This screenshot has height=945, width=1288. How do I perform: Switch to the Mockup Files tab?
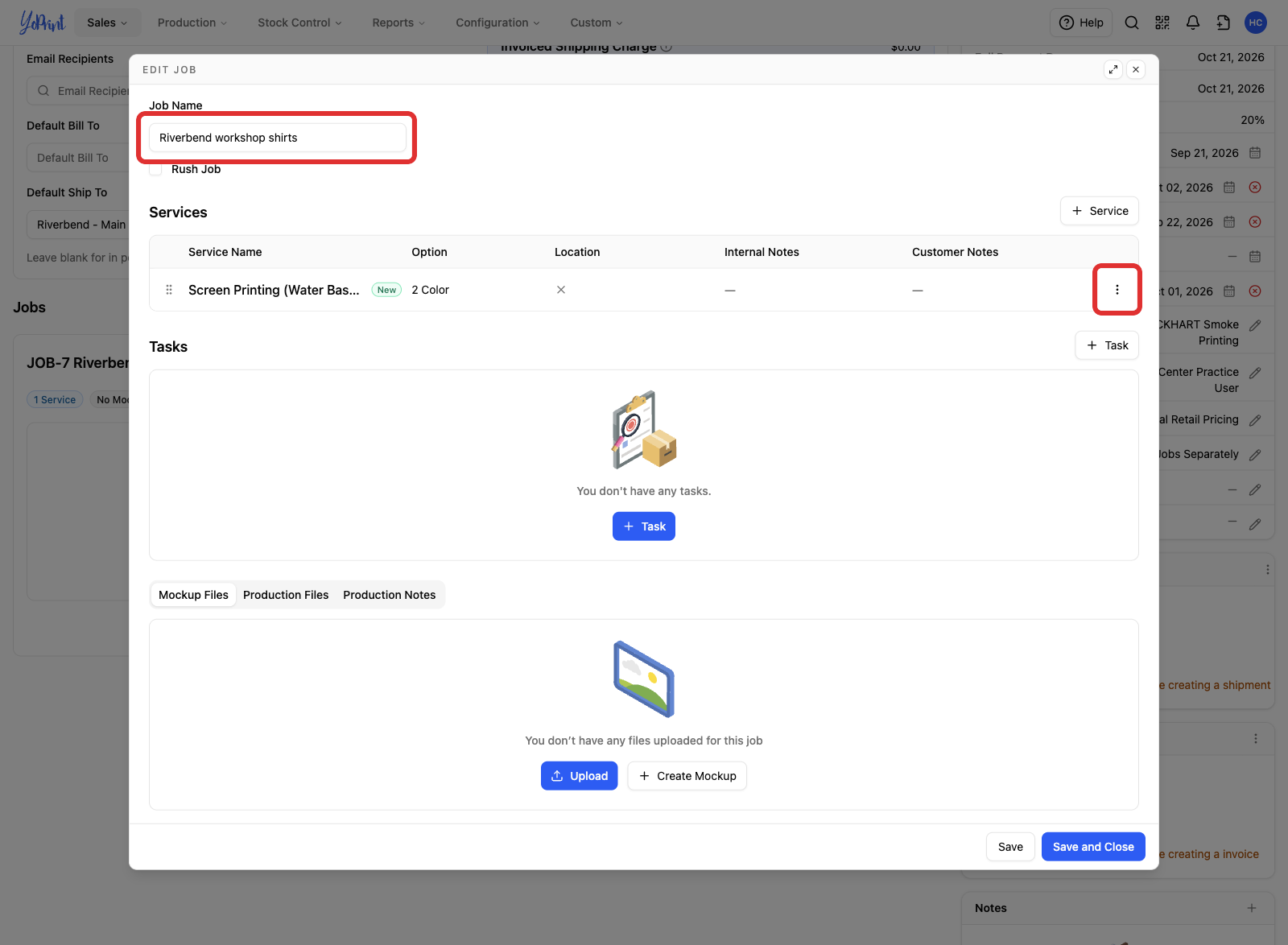click(193, 595)
